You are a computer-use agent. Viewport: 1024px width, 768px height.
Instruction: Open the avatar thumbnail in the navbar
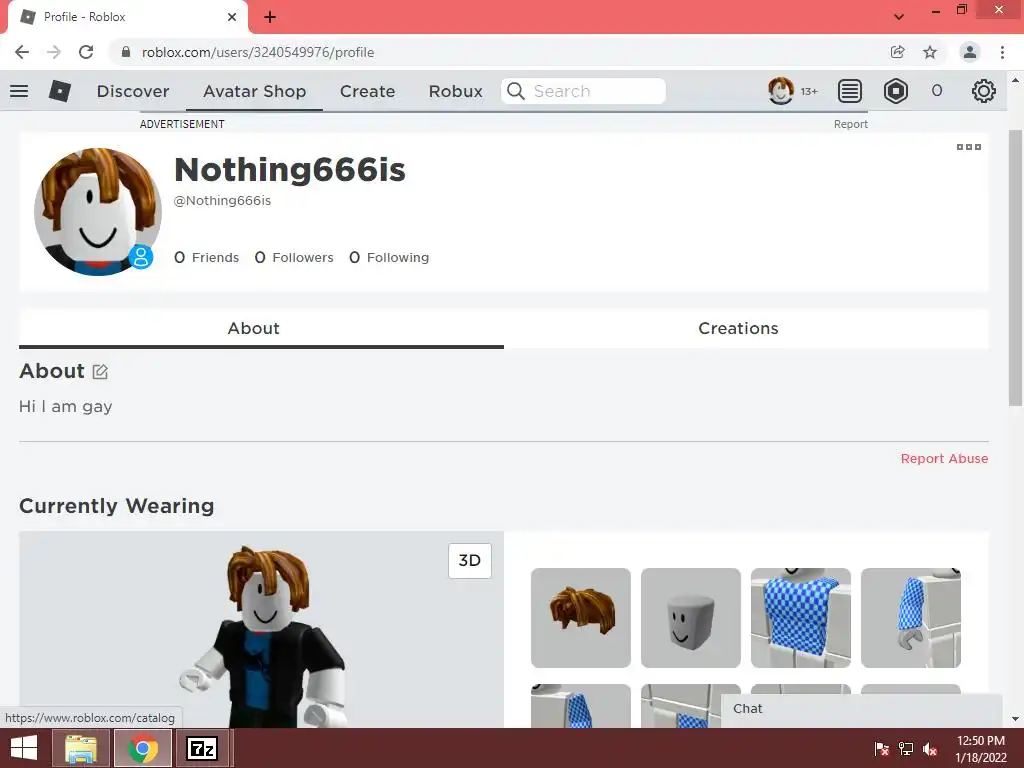pyautogui.click(x=780, y=91)
